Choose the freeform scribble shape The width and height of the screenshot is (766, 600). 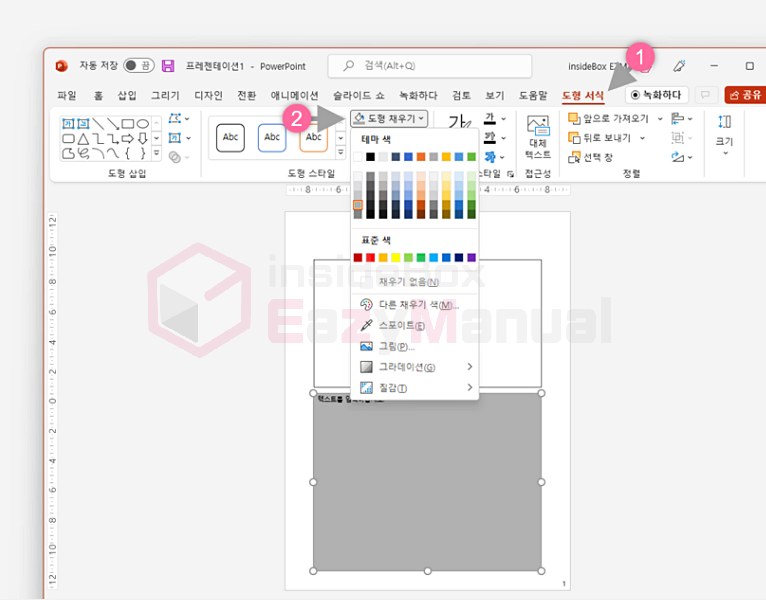[x=84, y=153]
